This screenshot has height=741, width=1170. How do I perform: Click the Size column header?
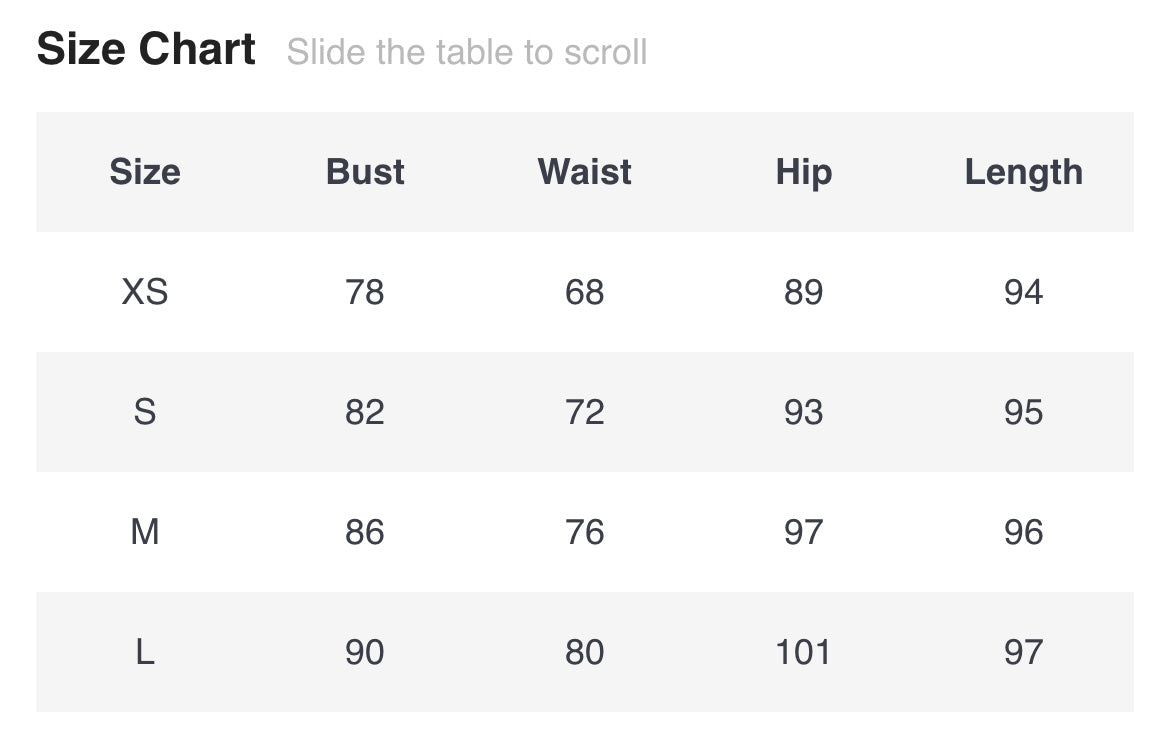tap(145, 172)
